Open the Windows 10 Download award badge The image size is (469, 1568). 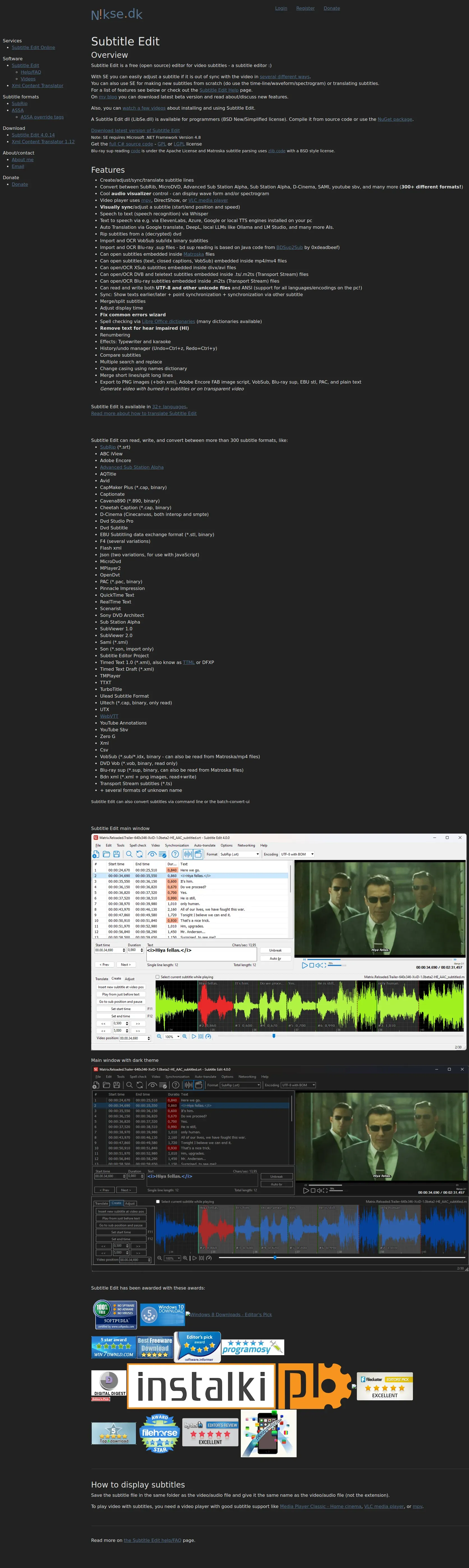[162, 1314]
